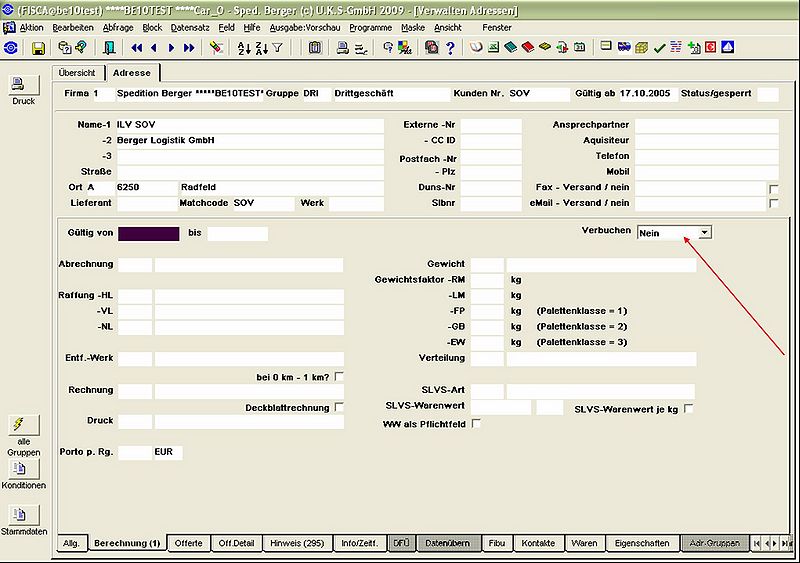Screen dimensions: 800x563
Task: Open the Programme menu
Action: click(370, 28)
